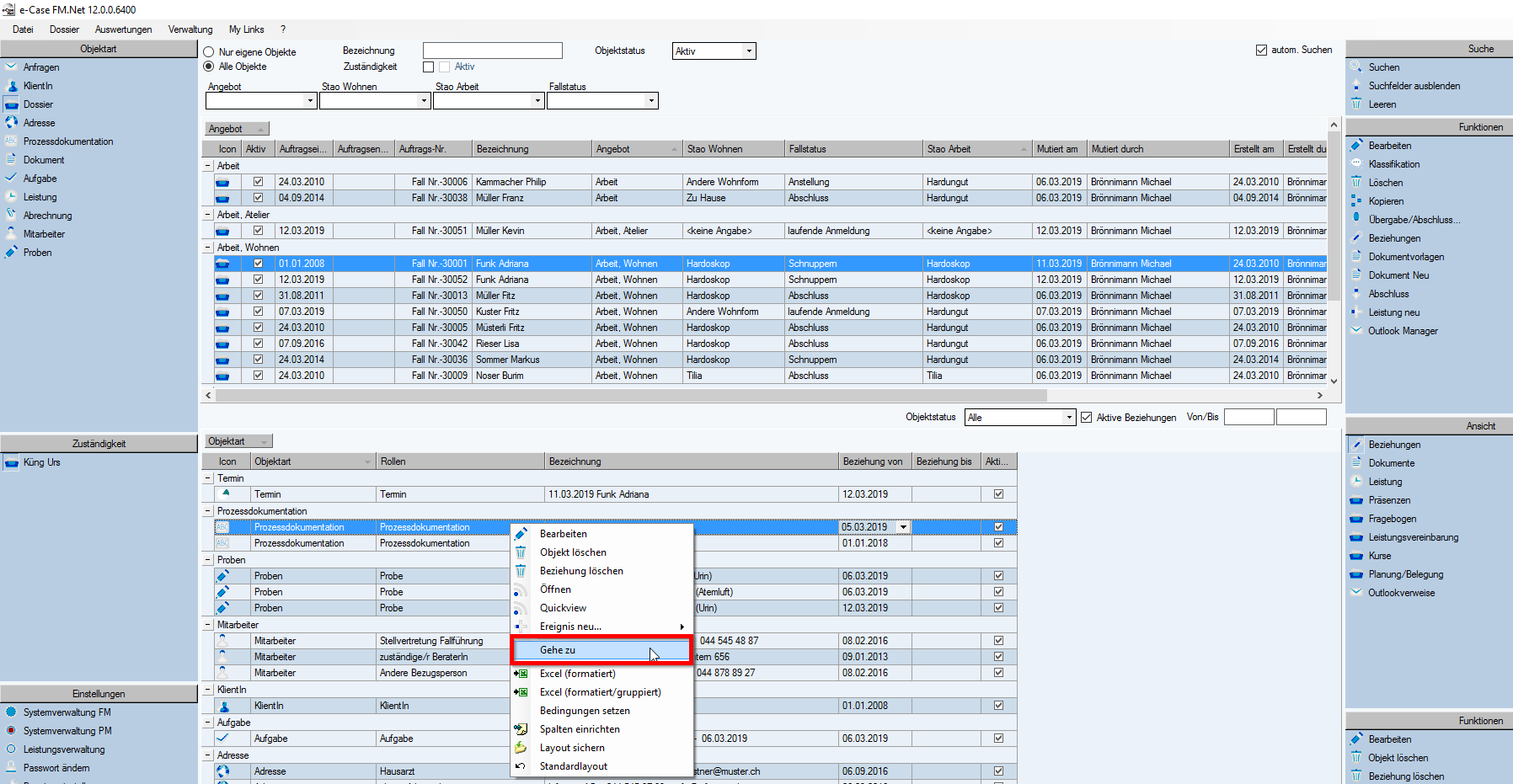Show Präsenzen view
The width and height of the screenshot is (1513, 784).
coord(1389,500)
